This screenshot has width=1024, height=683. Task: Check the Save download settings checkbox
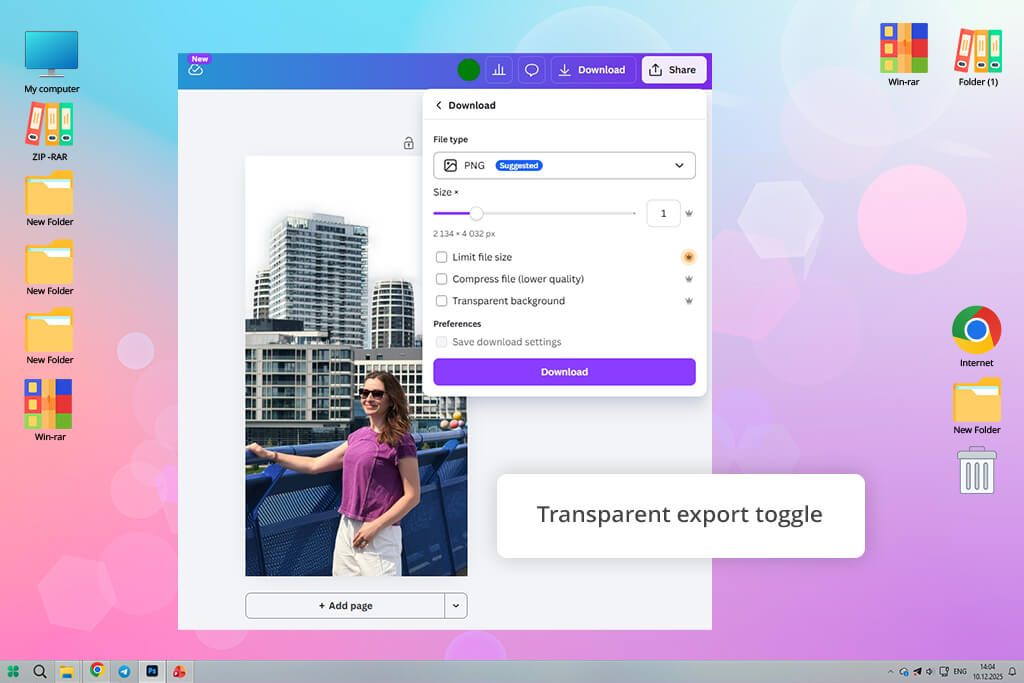pos(441,342)
